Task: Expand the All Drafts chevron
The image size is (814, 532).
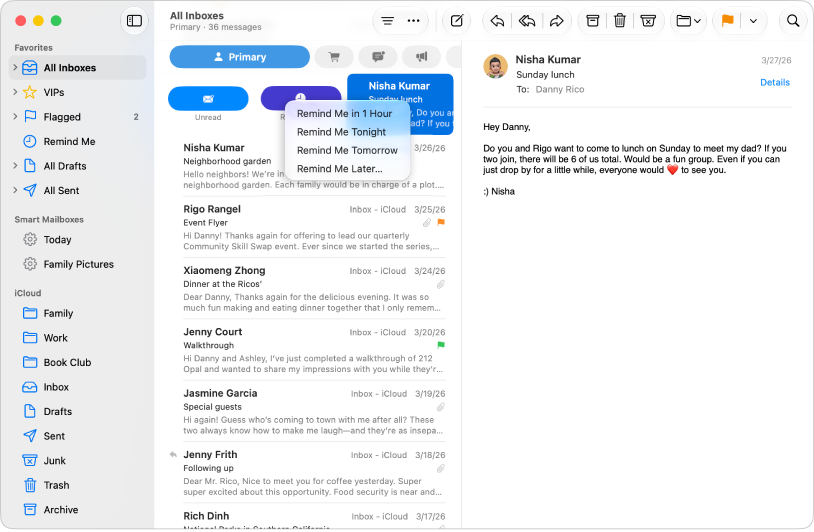Action: pyautogui.click(x=15, y=166)
